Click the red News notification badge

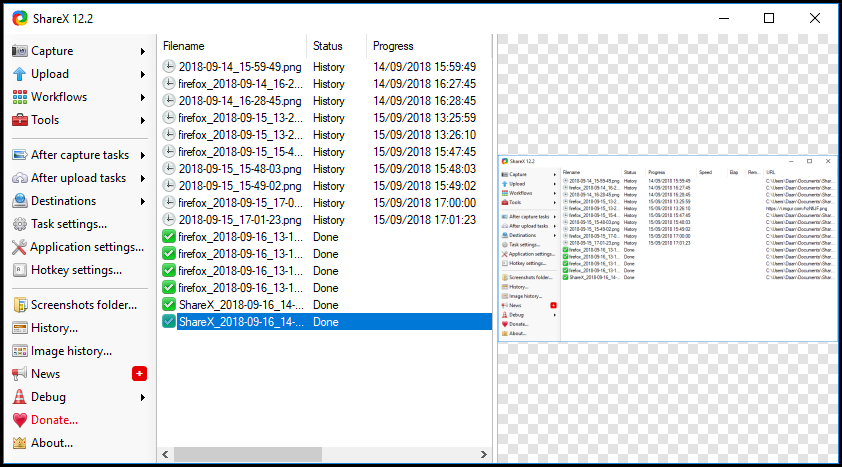tap(139, 374)
